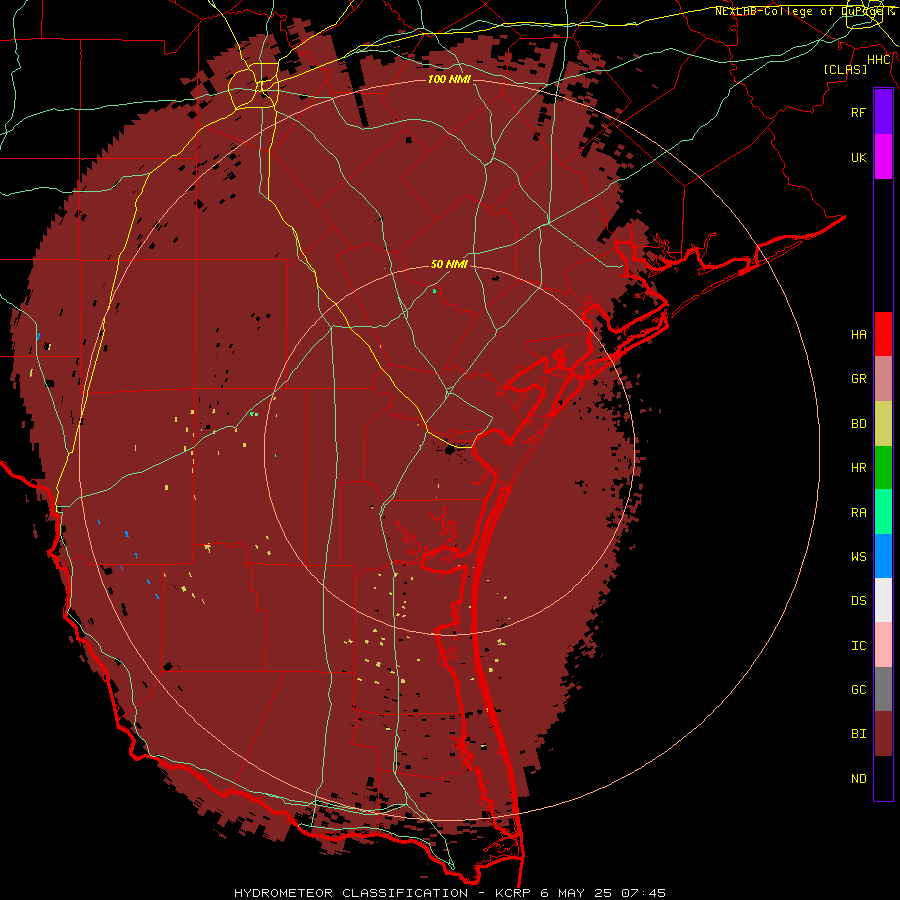Click the HA red legend swatch
The width and height of the screenshot is (900, 900).
click(883, 334)
